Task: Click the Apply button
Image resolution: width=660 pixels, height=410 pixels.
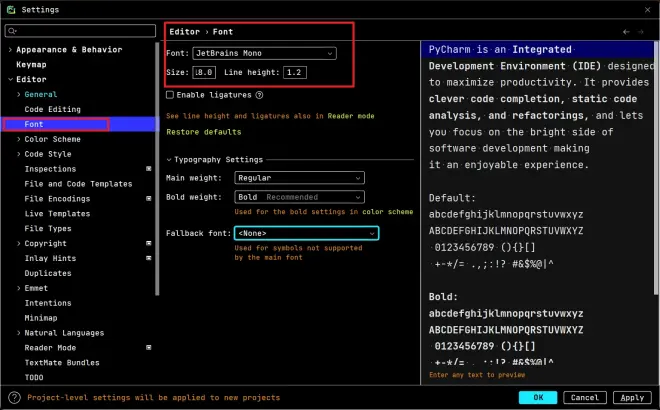Action: [632, 397]
